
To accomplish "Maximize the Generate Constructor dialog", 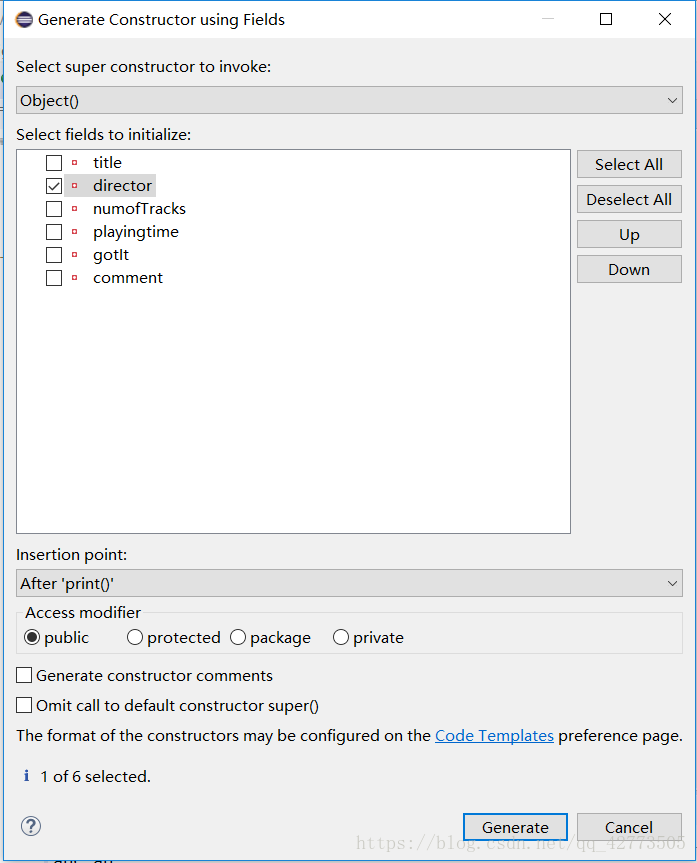I will pyautogui.click(x=606, y=19).
